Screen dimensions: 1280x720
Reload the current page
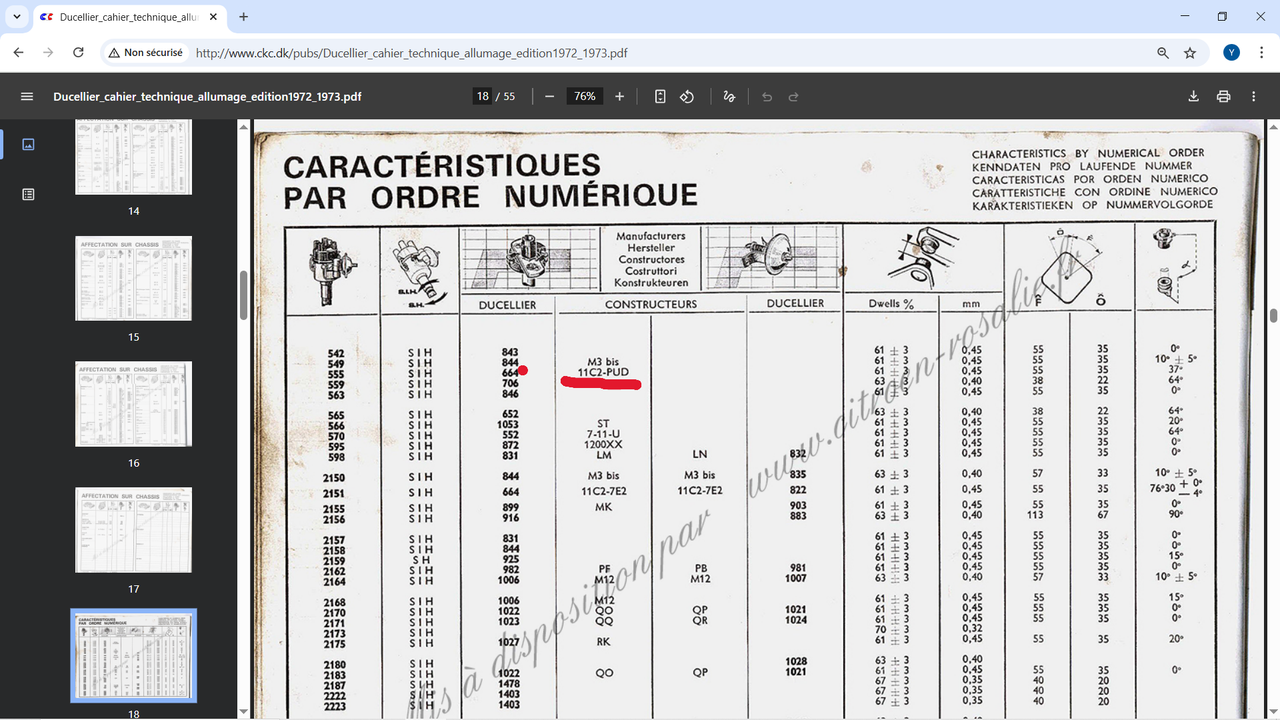[78, 53]
